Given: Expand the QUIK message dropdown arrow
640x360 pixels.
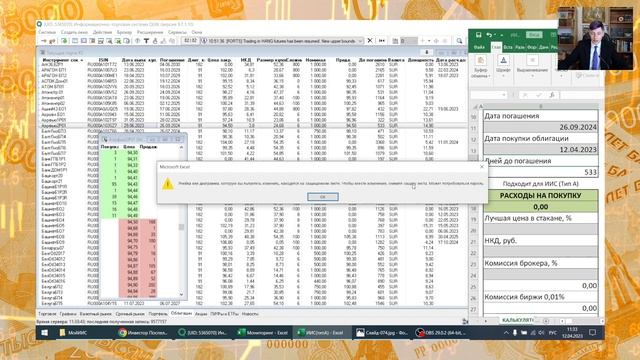Looking at the screenshot, I should [x=360, y=41].
